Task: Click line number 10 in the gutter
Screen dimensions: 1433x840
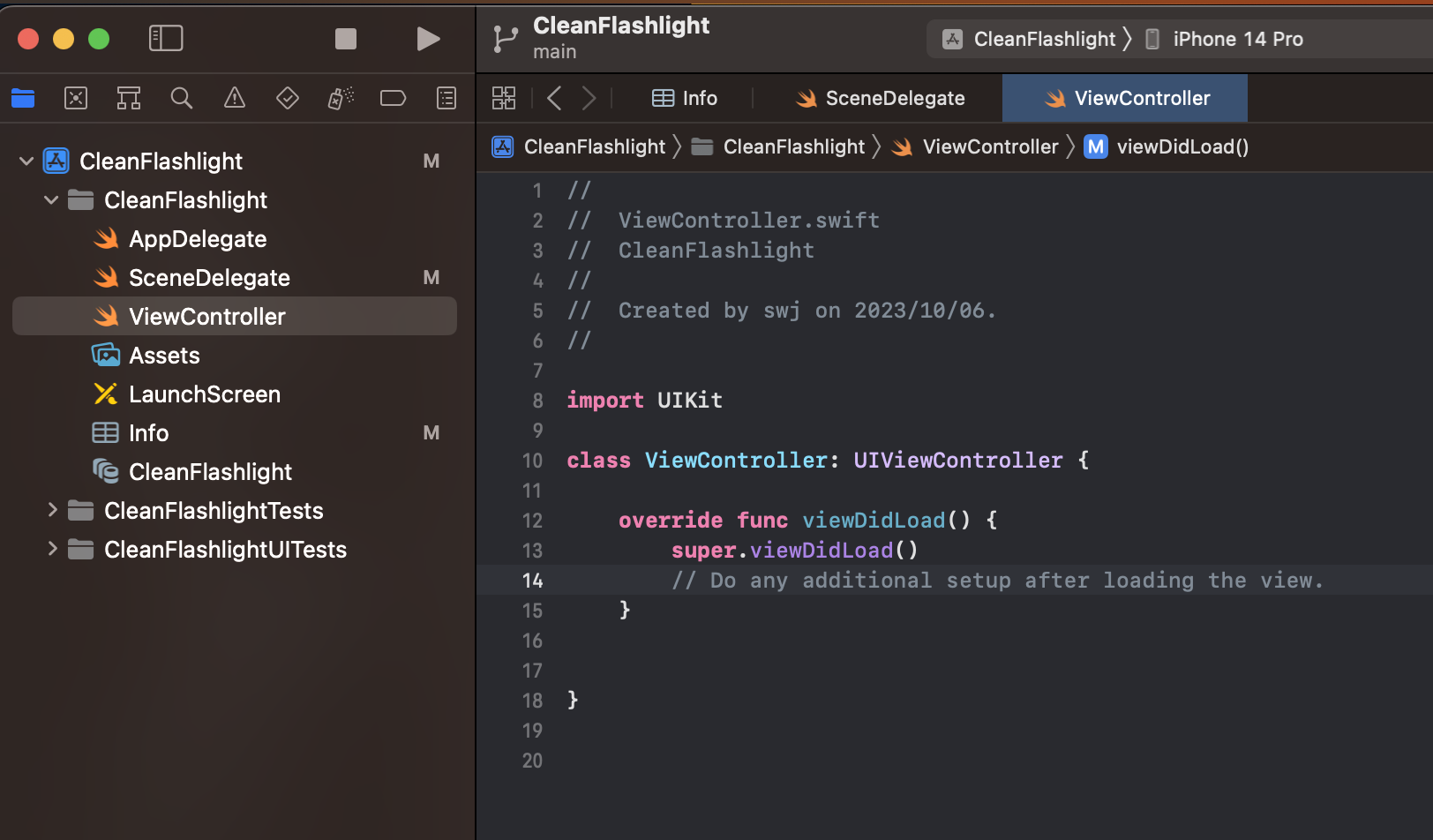Action: [x=533, y=461]
